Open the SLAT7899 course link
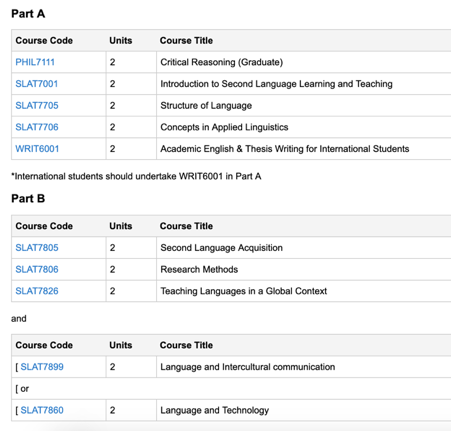 click(x=42, y=367)
